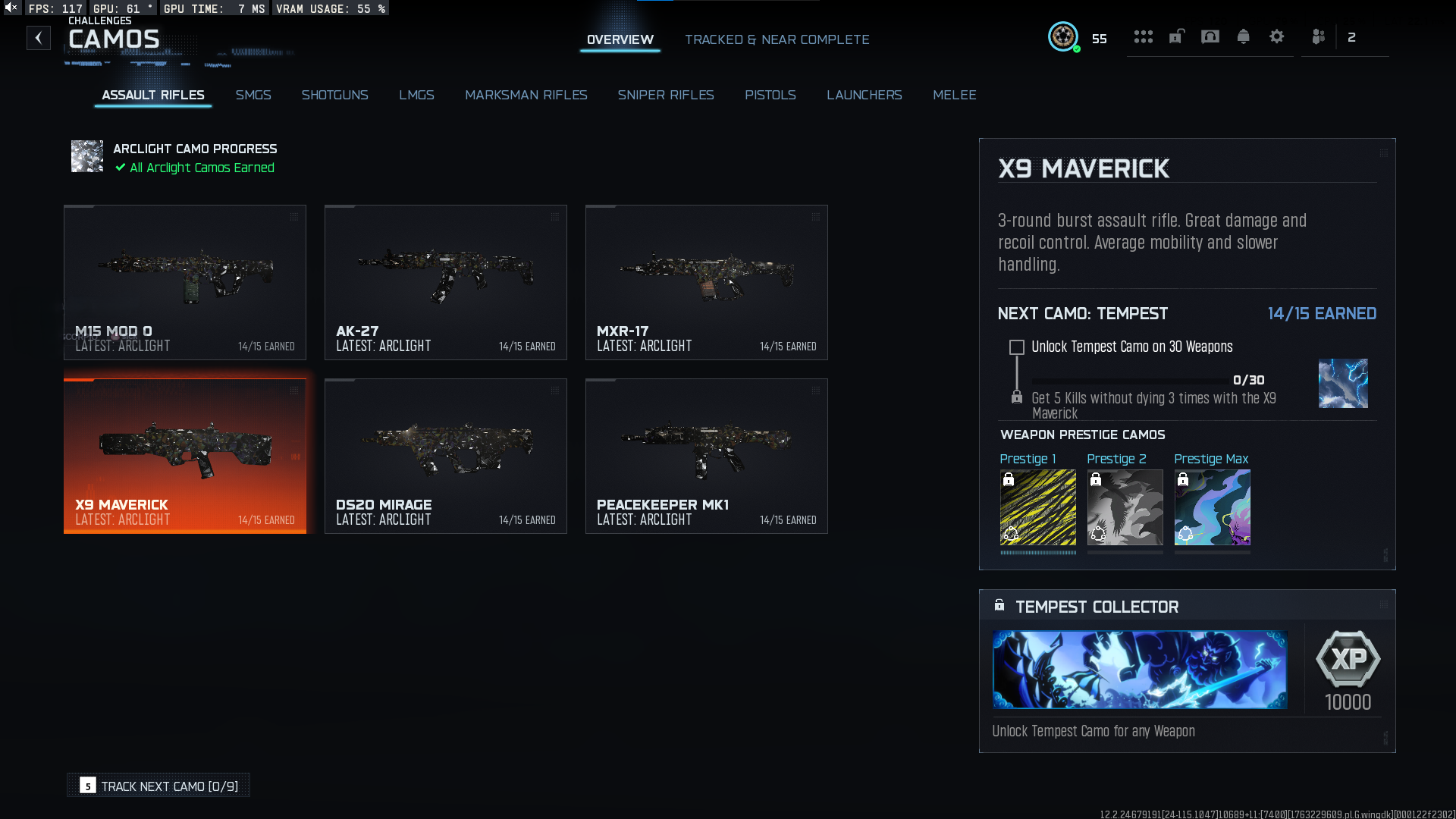Open the Tracked & Near Complete tab
The width and height of the screenshot is (1456, 819).
(x=777, y=39)
